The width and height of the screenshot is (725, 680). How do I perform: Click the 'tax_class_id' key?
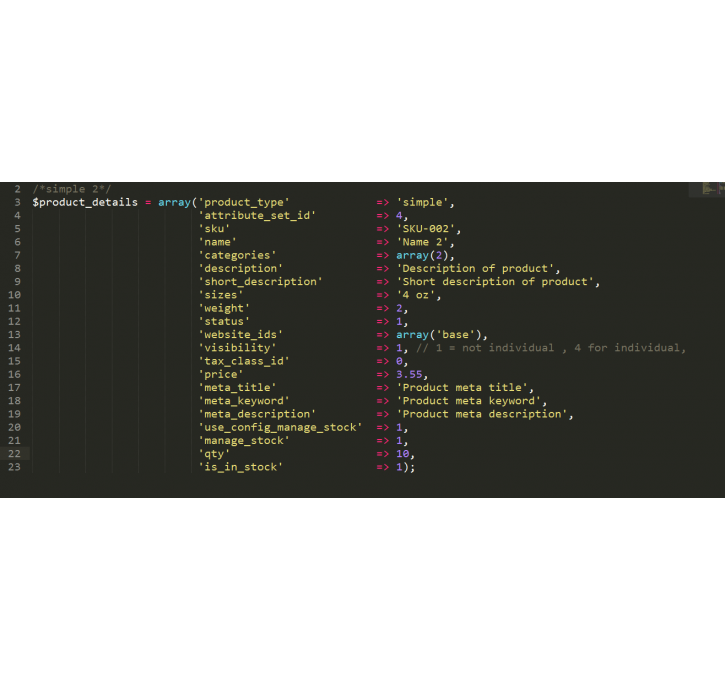coord(244,361)
